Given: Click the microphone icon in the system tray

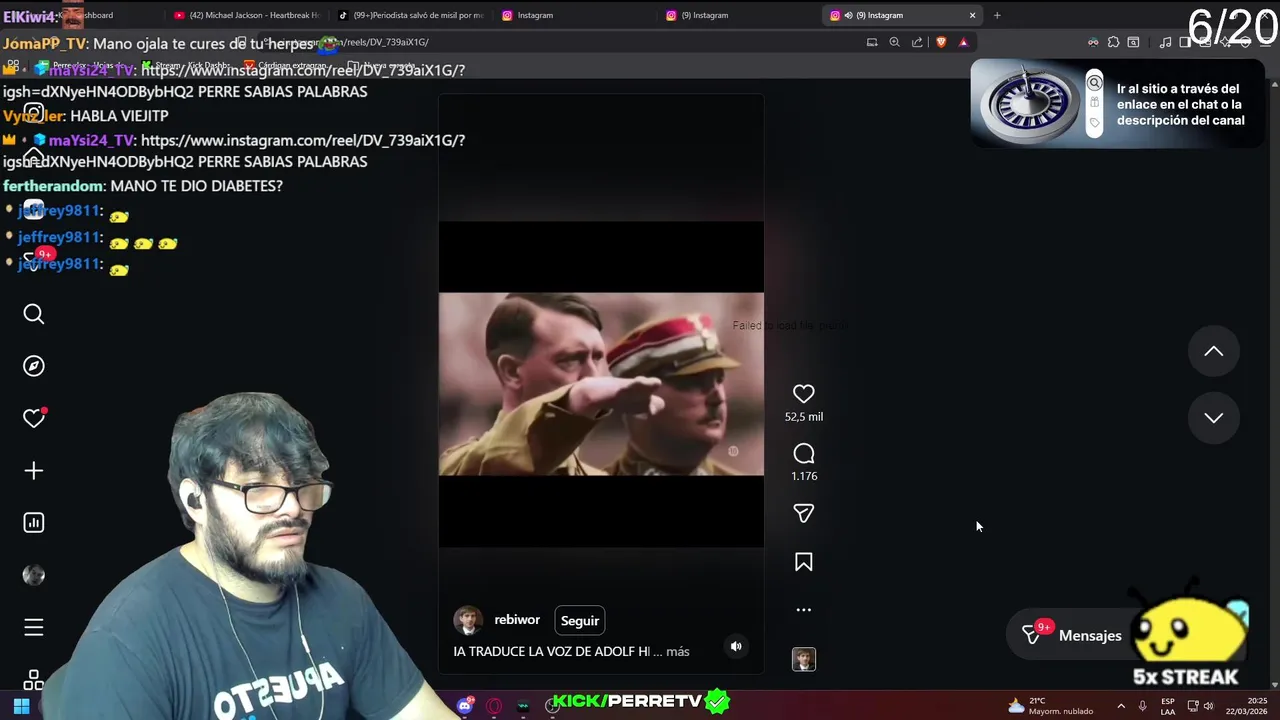Looking at the screenshot, I should pos(1142,706).
